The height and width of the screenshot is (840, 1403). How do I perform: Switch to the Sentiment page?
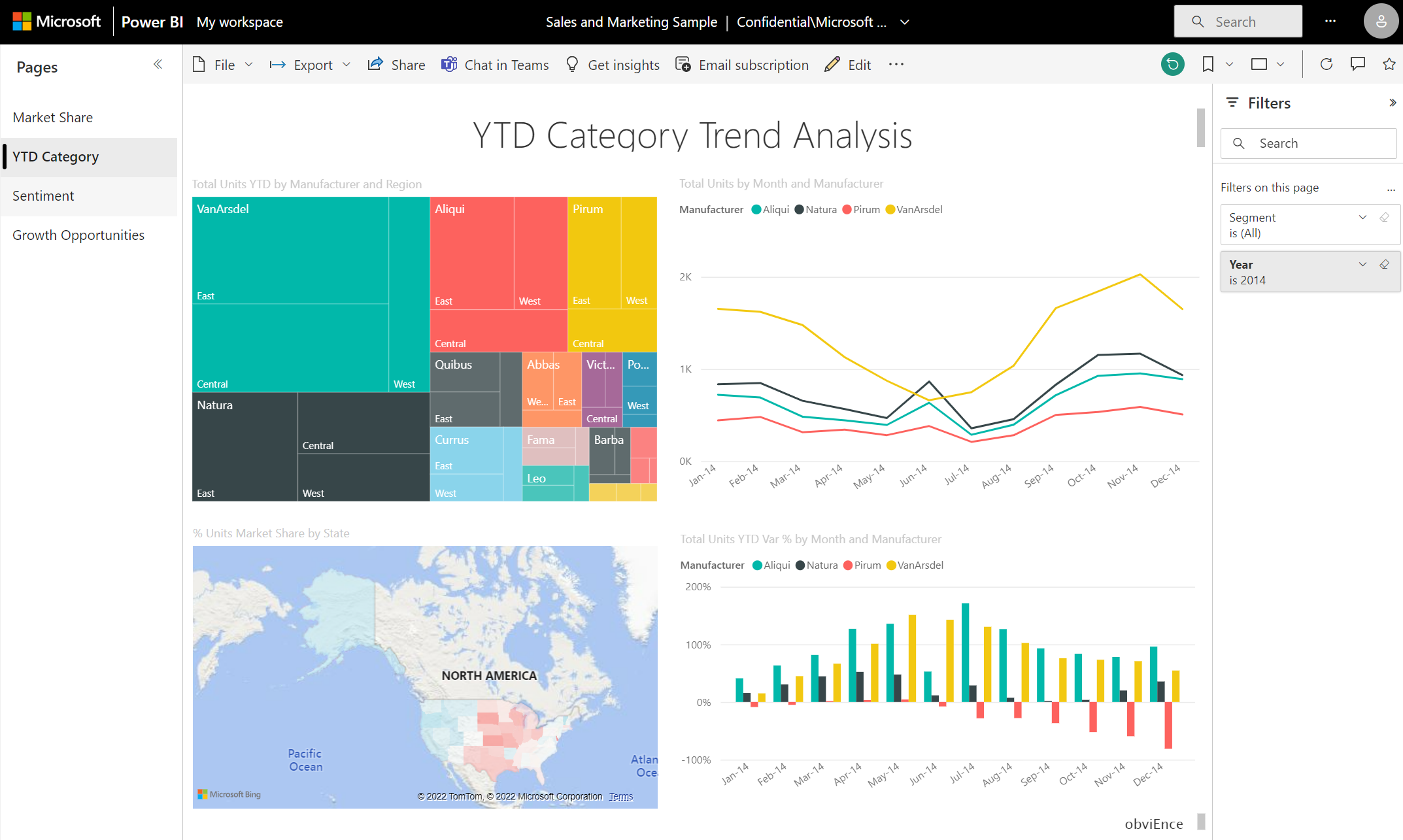43,196
